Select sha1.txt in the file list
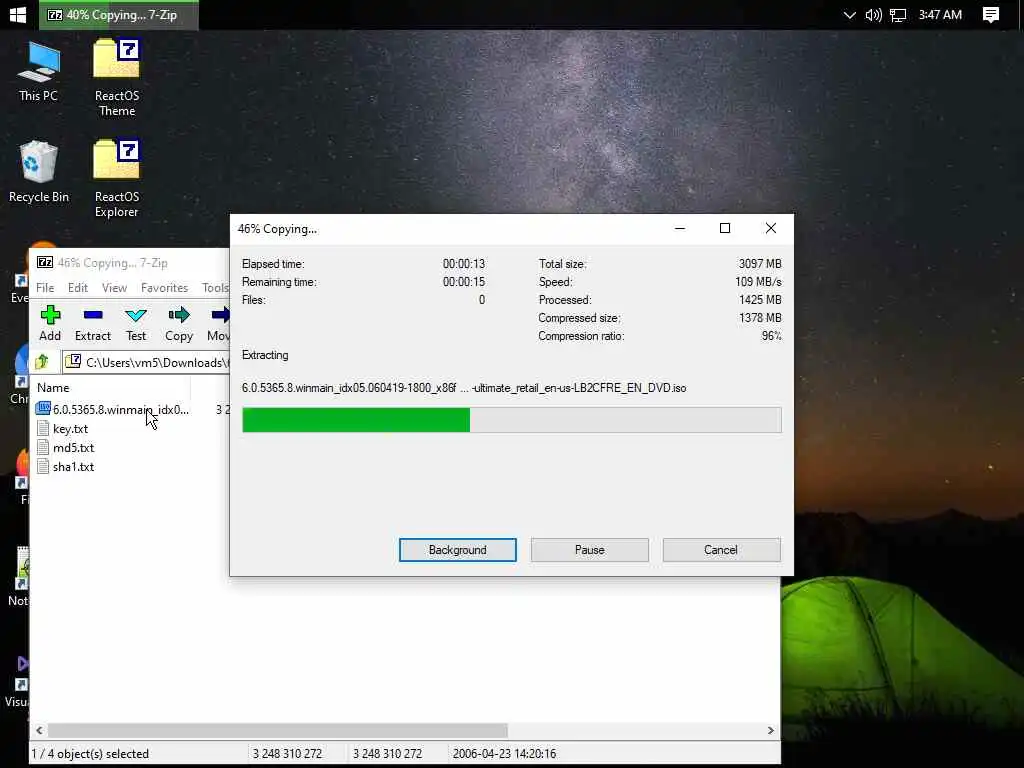 pyautogui.click(x=73, y=466)
